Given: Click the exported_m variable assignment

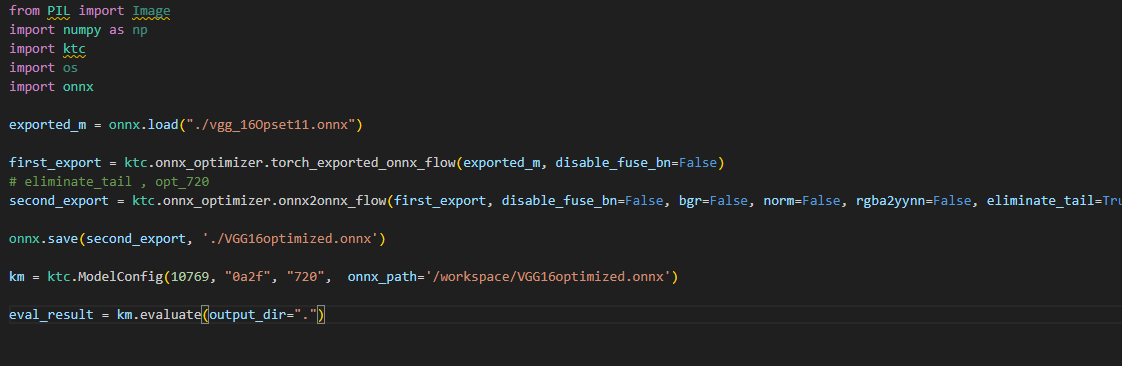Looking at the screenshot, I should pos(47,125).
